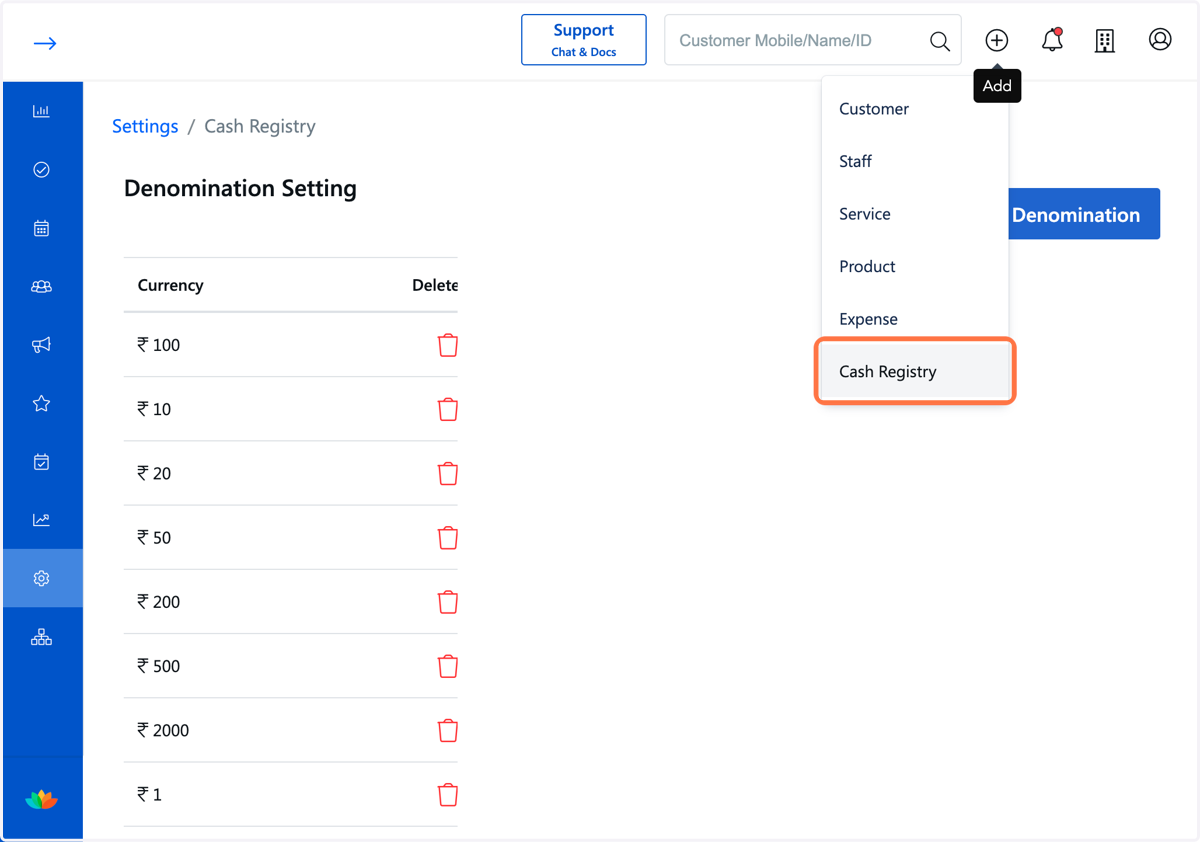This screenshot has height=842, width=1200.
Task: Open the hierarchy org chart sidebar icon
Action: pyautogui.click(x=41, y=637)
